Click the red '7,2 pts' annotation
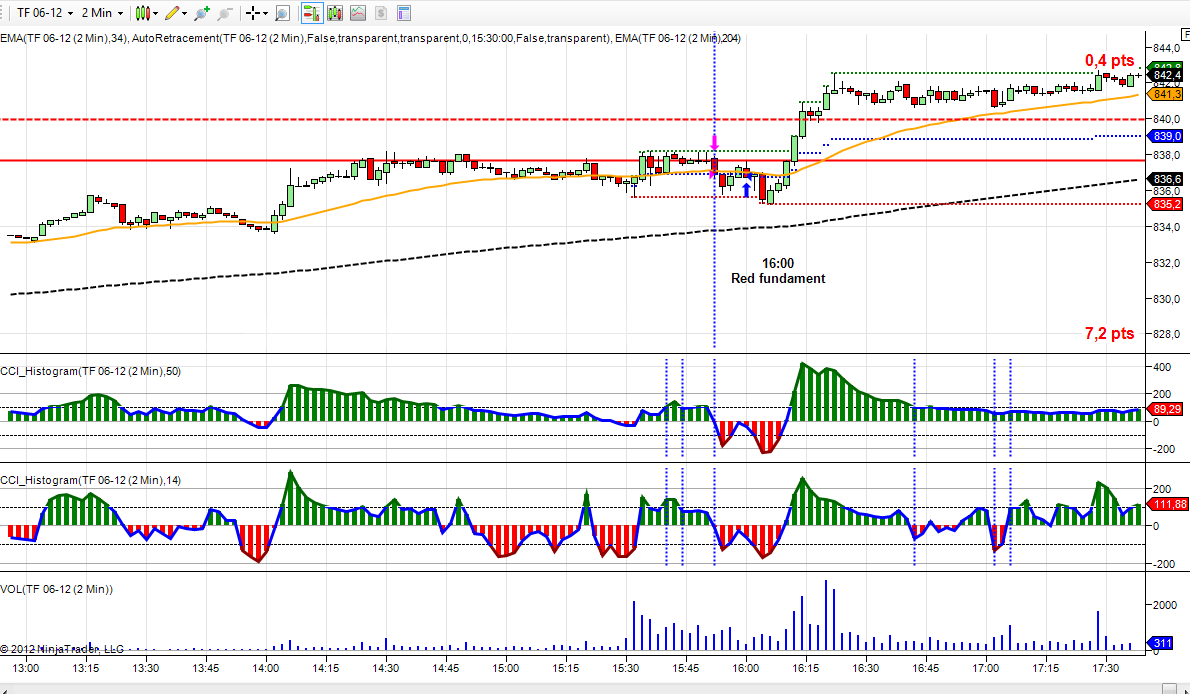Screen dimensions: 1190x694 click(x=1109, y=333)
